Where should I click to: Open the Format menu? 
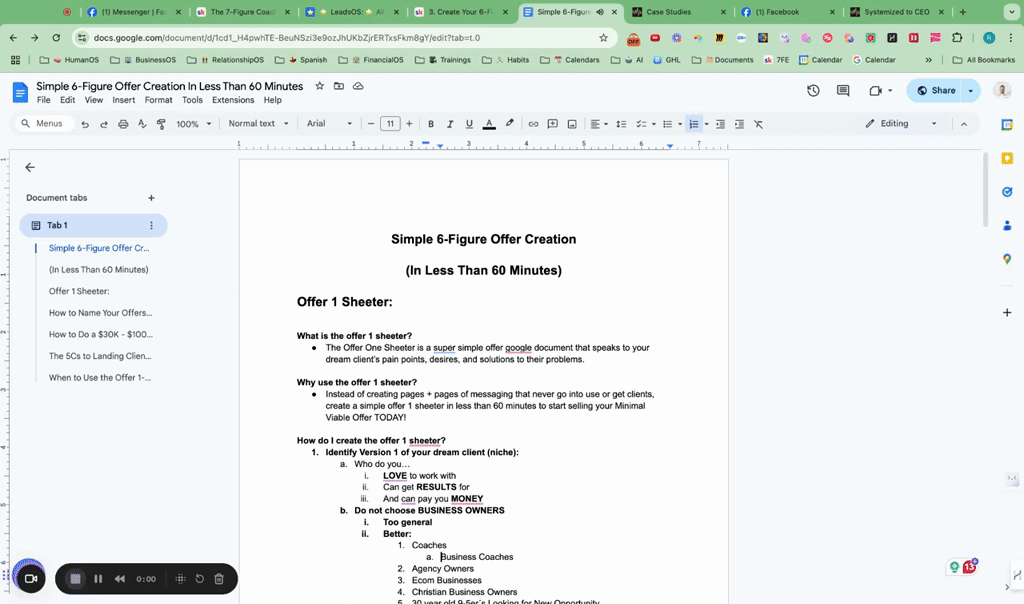159,100
